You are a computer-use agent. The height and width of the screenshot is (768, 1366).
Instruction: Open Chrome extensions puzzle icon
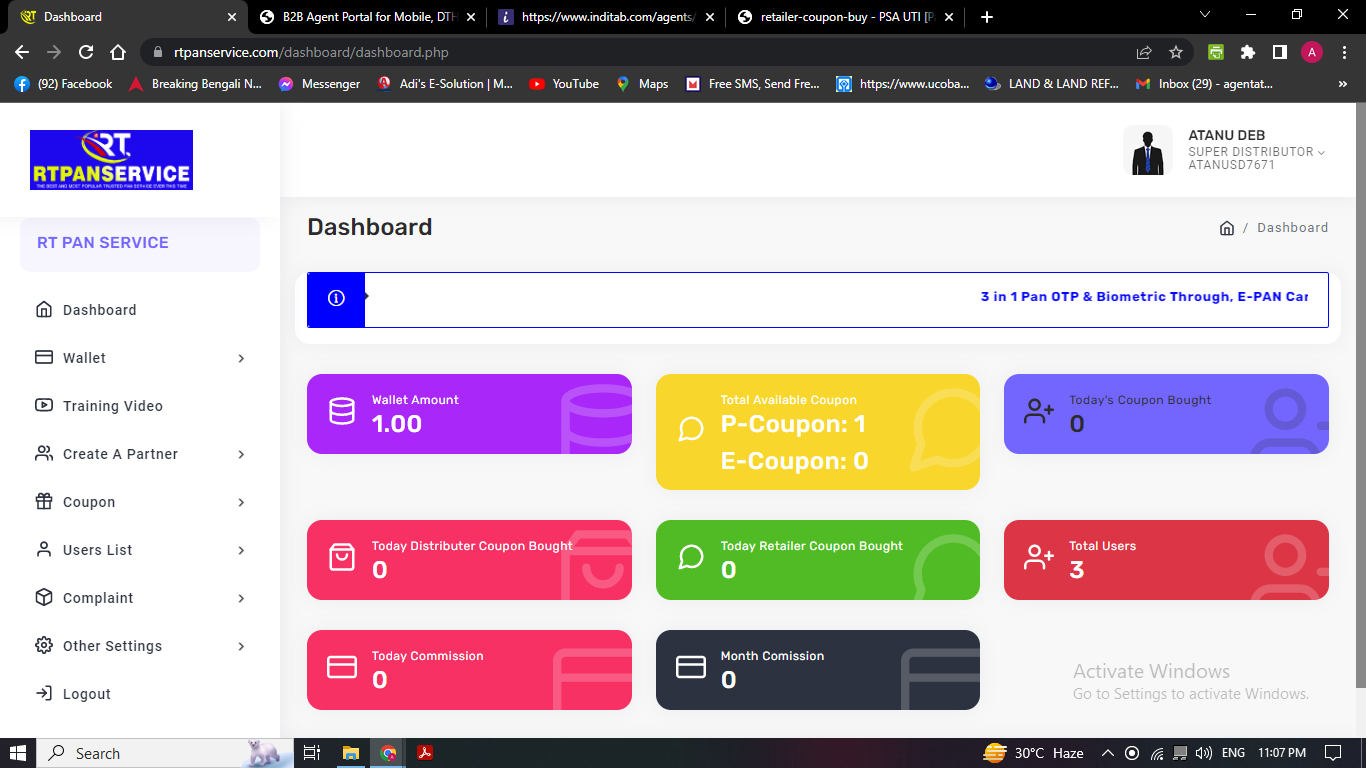[1247, 52]
